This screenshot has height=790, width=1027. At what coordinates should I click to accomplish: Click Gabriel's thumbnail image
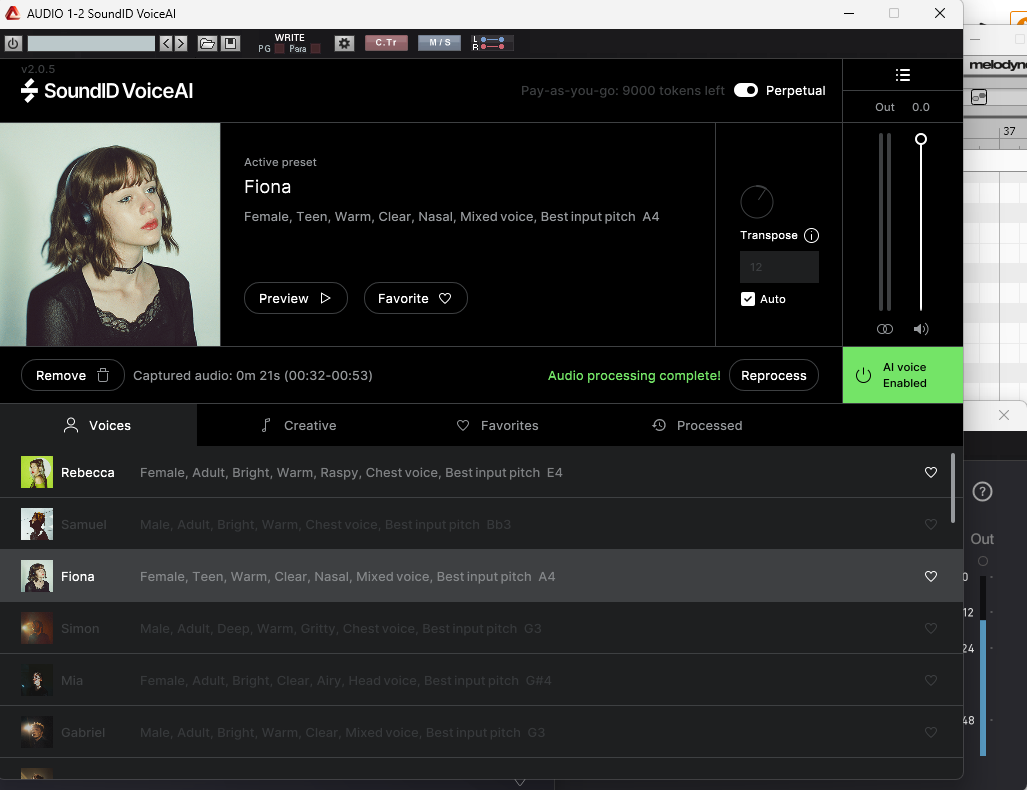pyautogui.click(x=37, y=732)
